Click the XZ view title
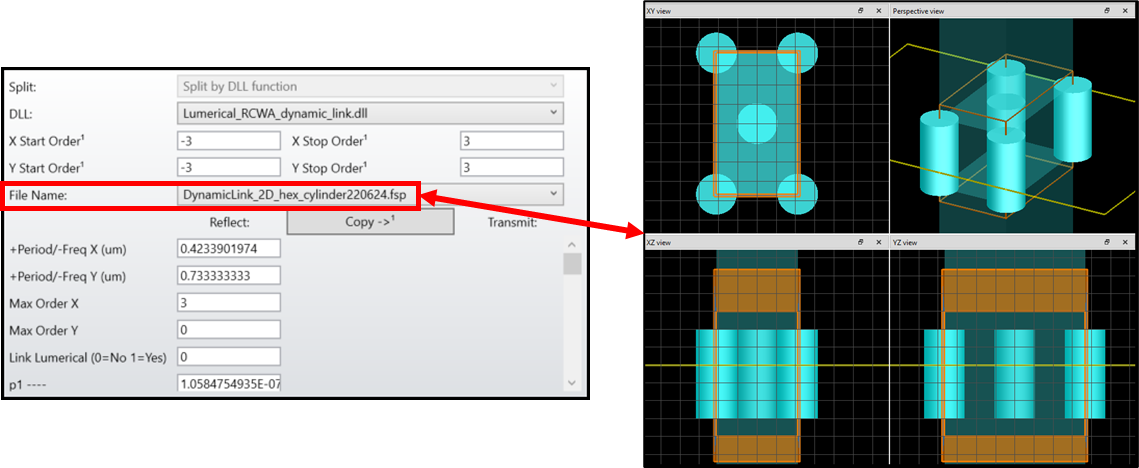1139x468 pixels. pos(660,242)
